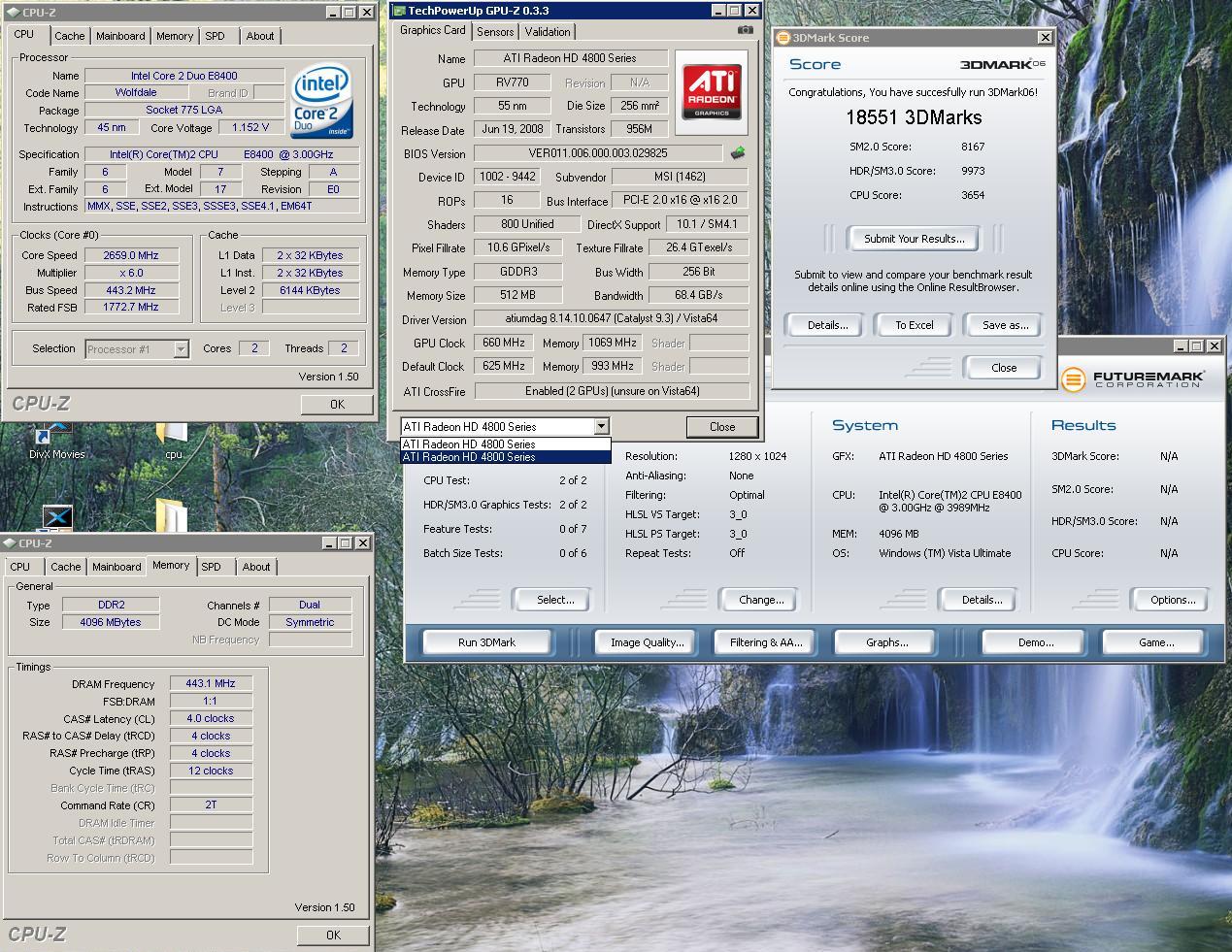Click Change button under settings

pyautogui.click(x=761, y=600)
